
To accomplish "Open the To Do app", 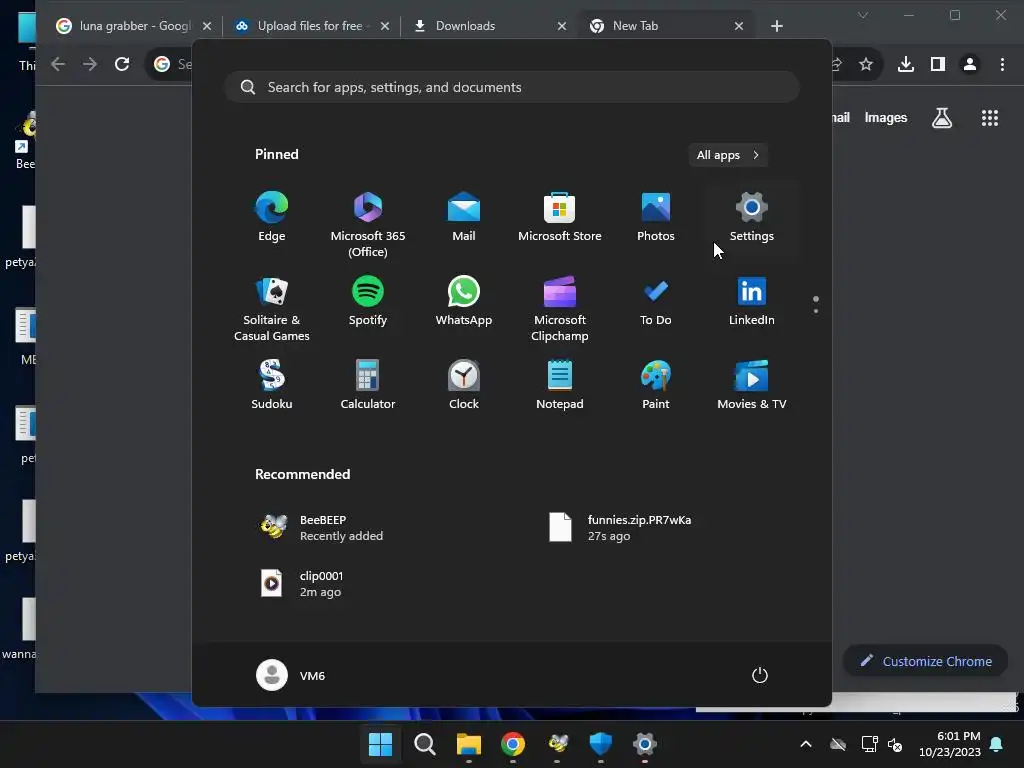I will pyautogui.click(x=656, y=302).
